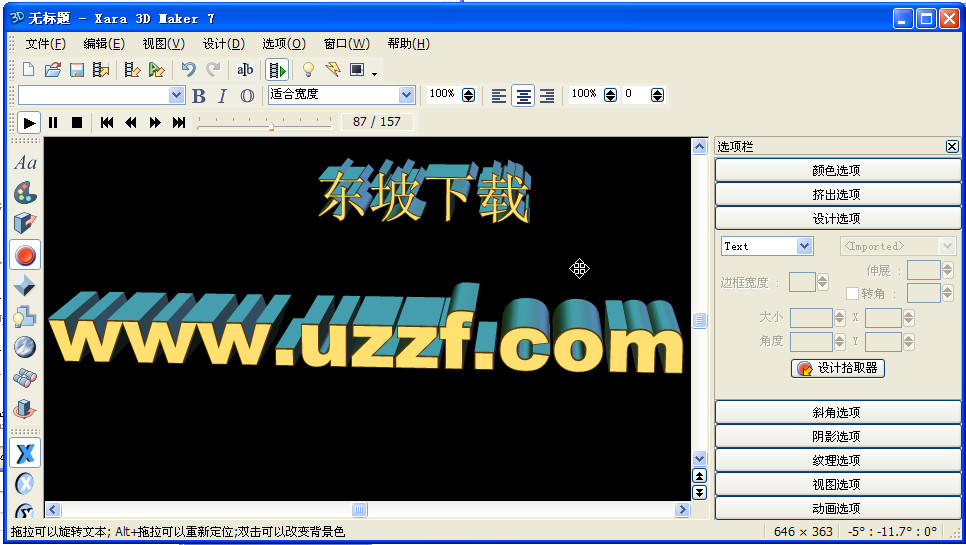Click the black square display icon
Screen dimensions: 966x545
357,70
